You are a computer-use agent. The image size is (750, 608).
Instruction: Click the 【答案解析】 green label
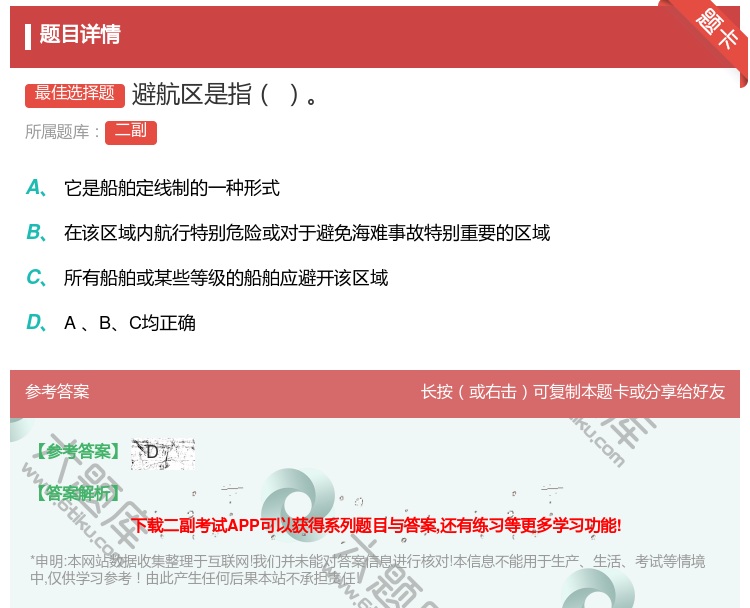point(79,493)
